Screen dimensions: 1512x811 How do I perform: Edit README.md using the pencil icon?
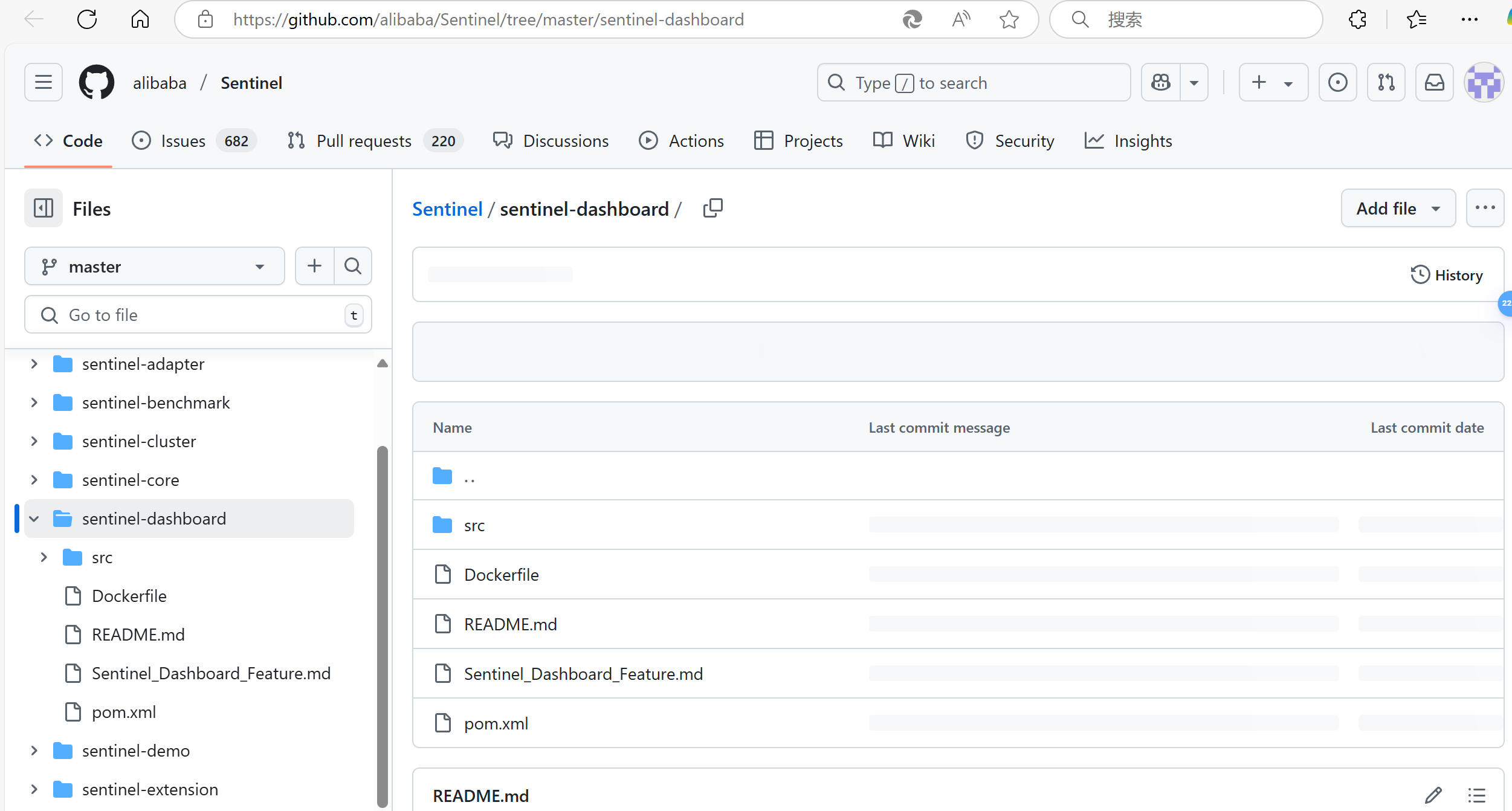click(x=1433, y=795)
